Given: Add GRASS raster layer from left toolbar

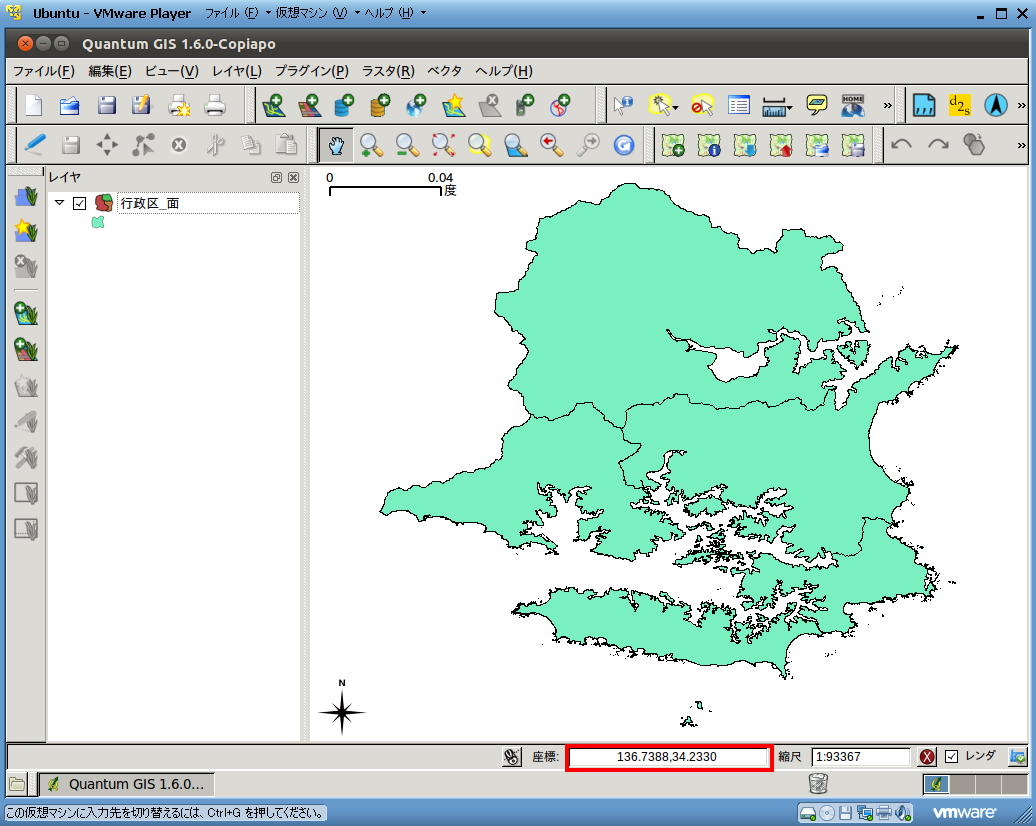Looking at the screenshot, I should point(26,350).
